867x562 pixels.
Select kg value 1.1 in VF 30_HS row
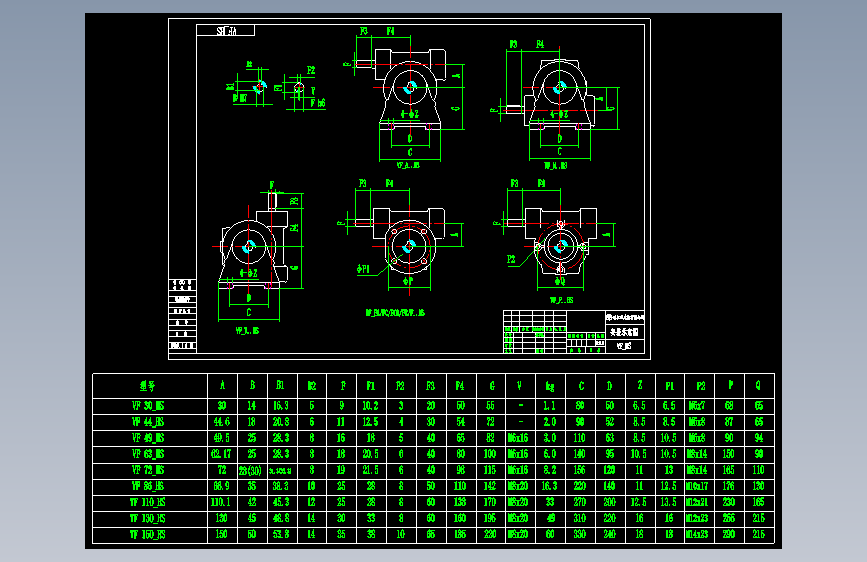point(549,406)
